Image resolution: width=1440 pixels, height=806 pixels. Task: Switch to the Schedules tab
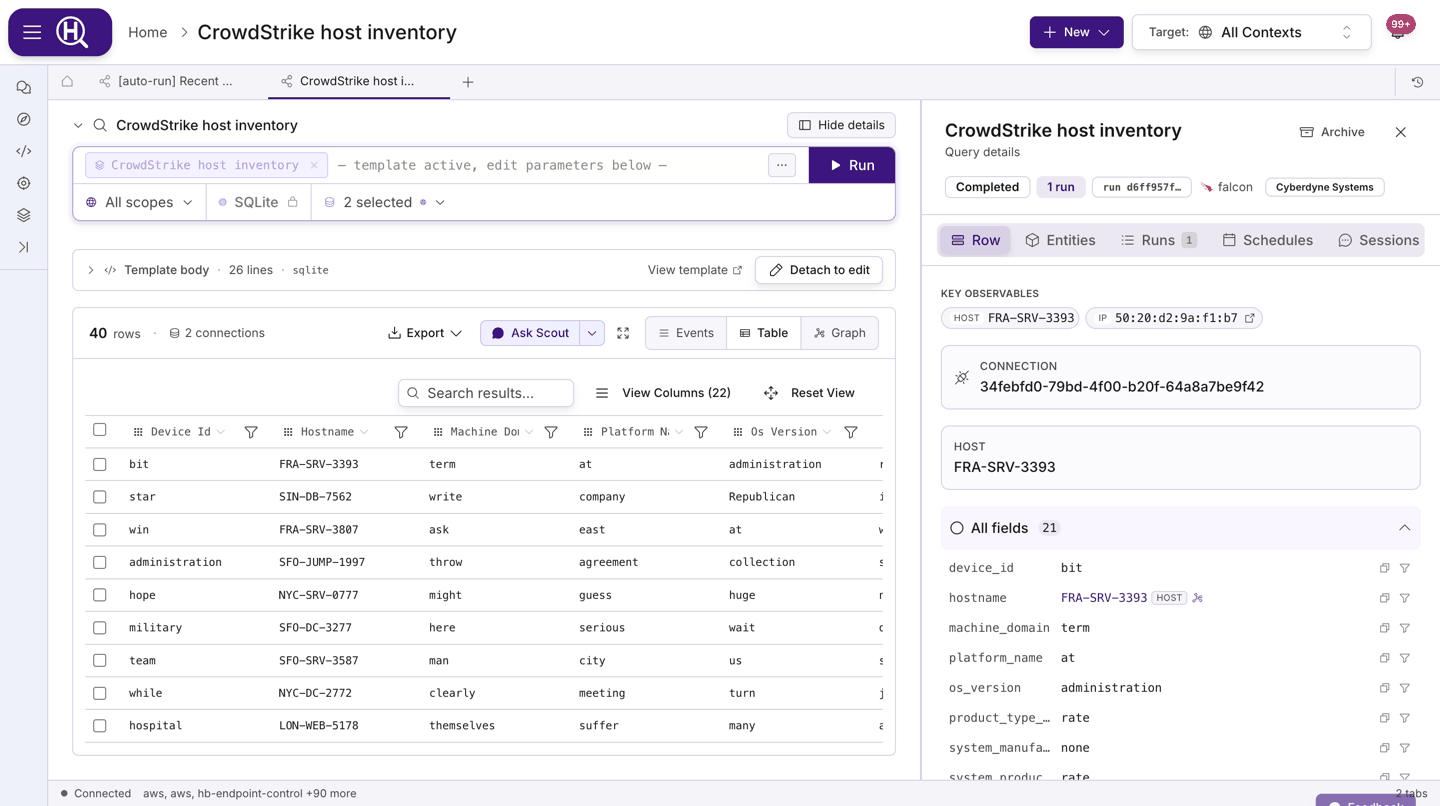[x=1267, y=240]
